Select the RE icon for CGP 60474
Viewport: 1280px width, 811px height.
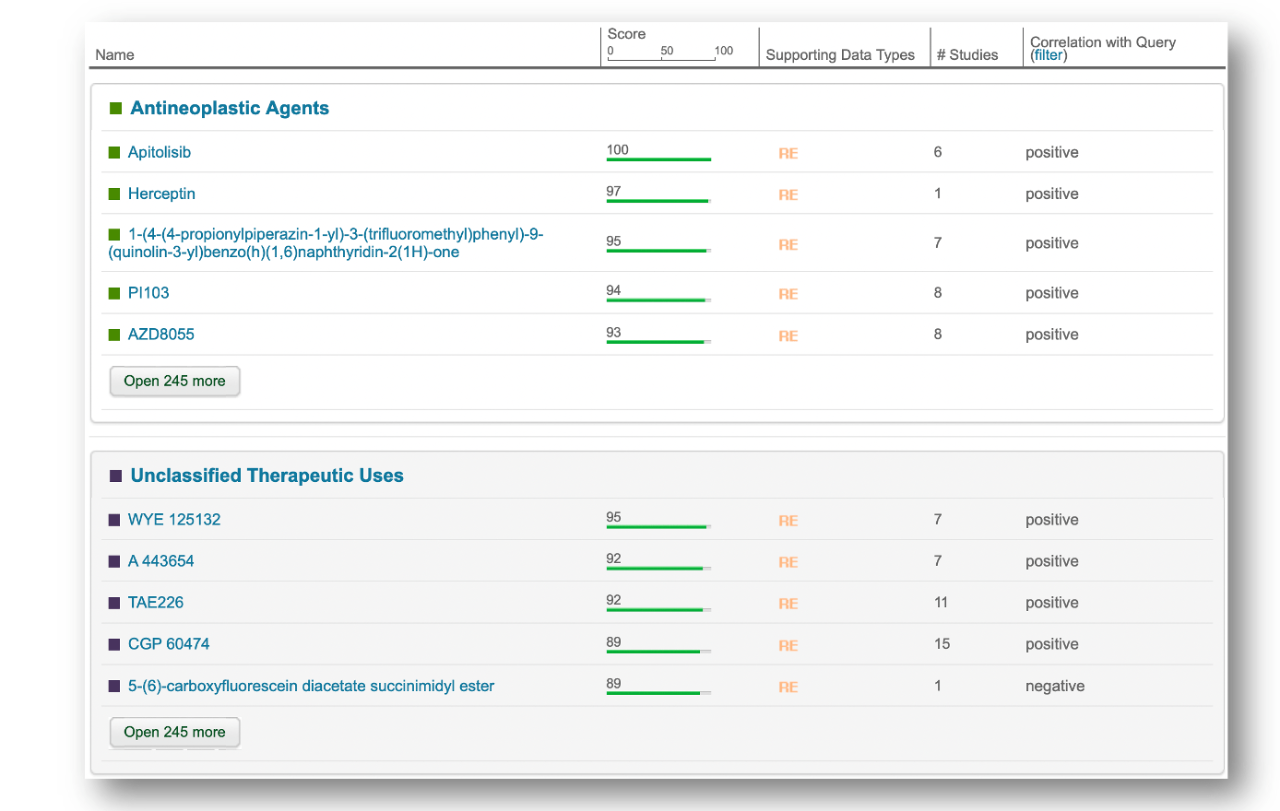(788, 645)
